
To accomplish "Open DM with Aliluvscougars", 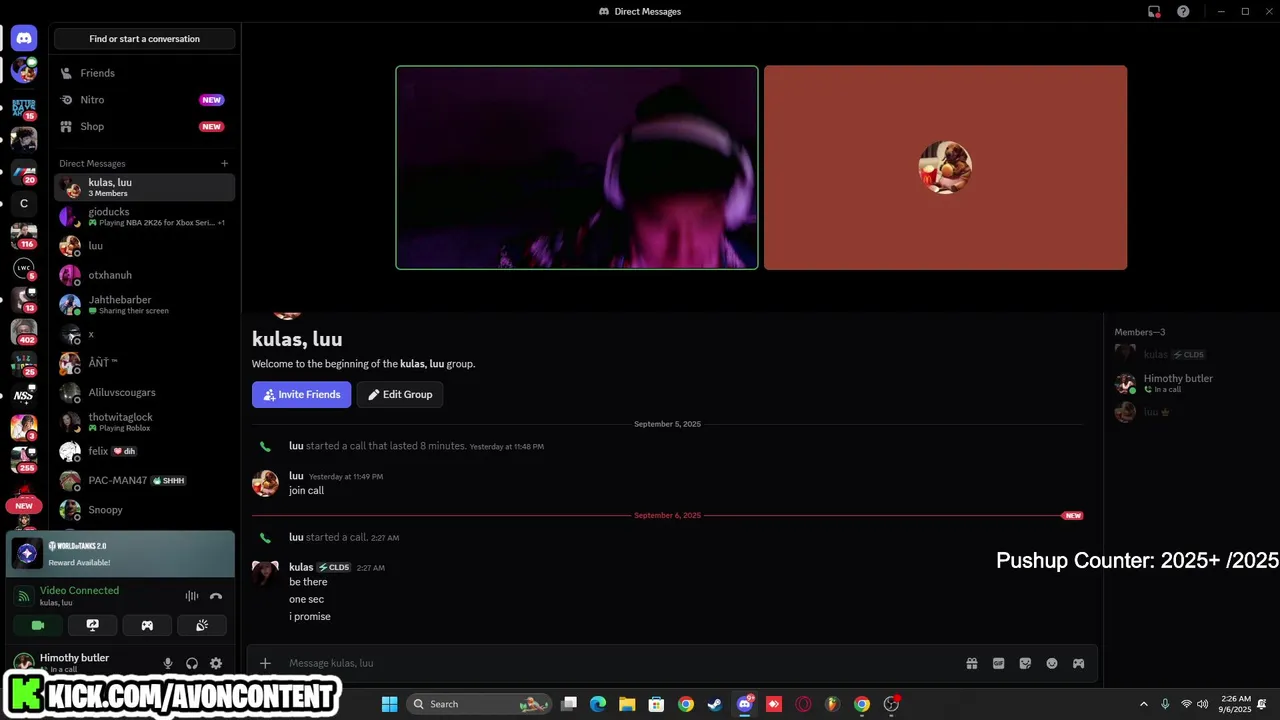I will (144, 392).
